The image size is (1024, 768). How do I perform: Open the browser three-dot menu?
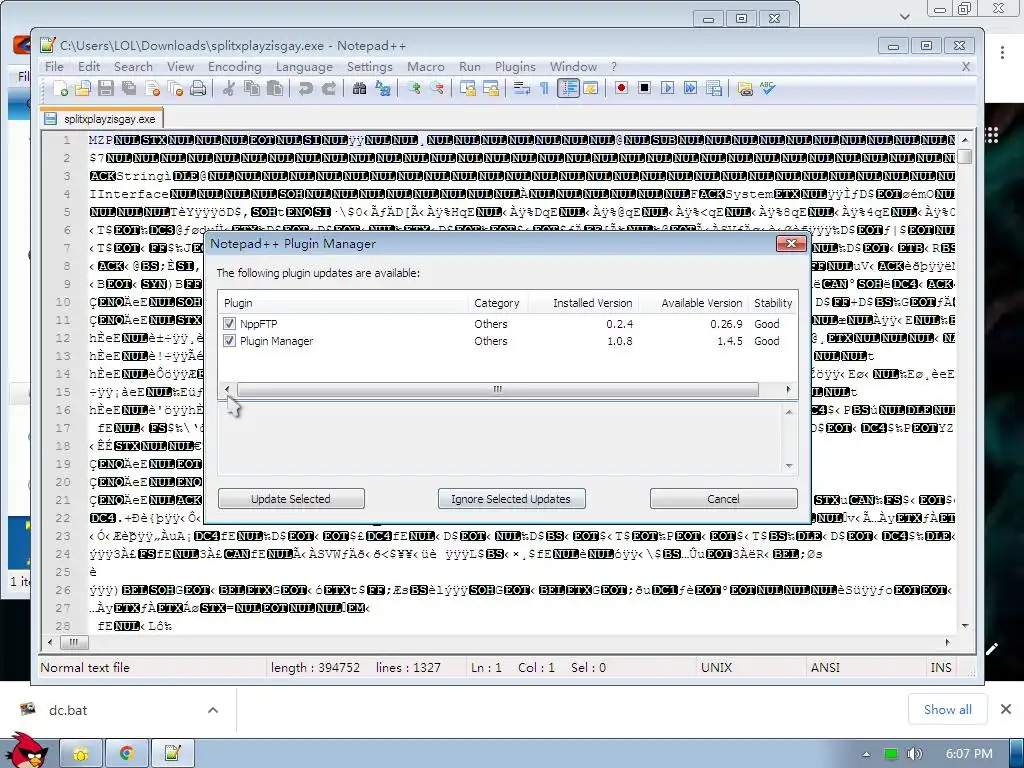pyautogui.click(x=1002, y=52)
